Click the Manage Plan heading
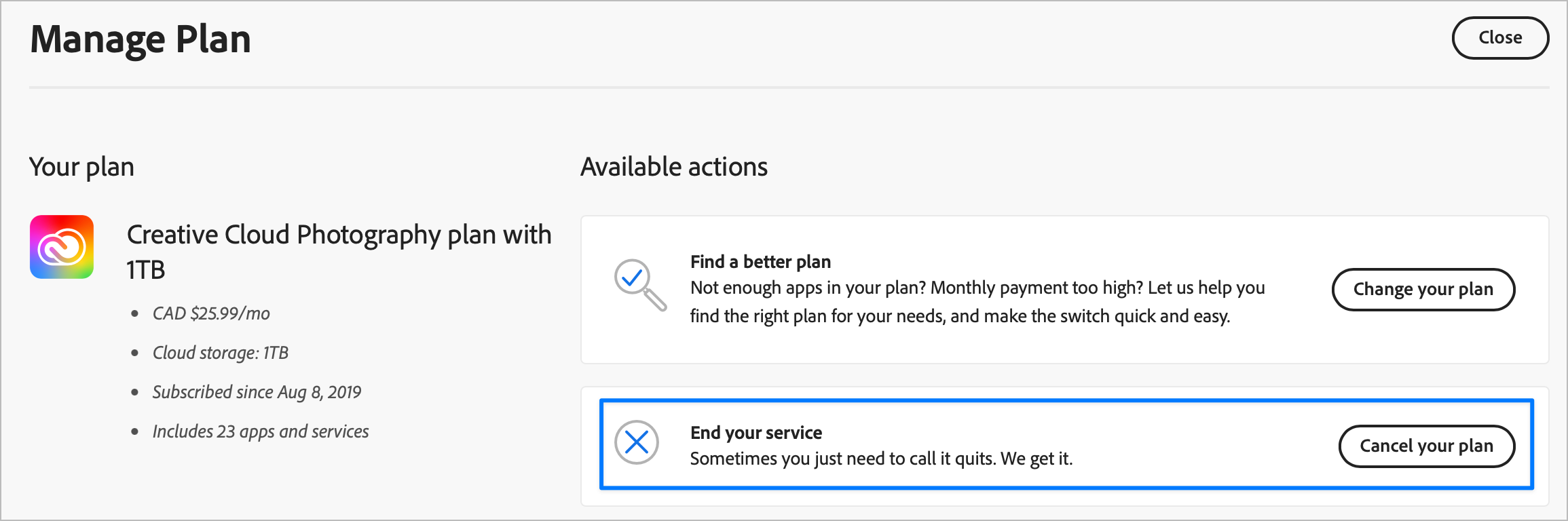This screenshot has width=1568, height=521. point(141,39)
